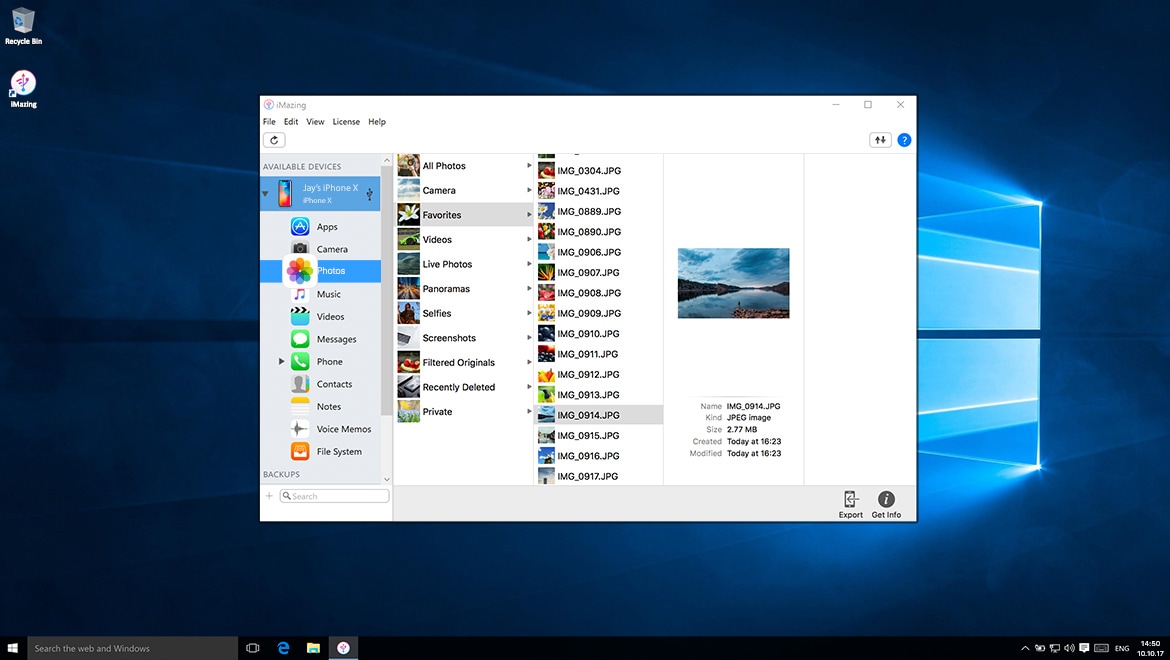This screenshot has height=660, width=1170.
Task: Open the transfers arrows button
Action: click(880, 140)
